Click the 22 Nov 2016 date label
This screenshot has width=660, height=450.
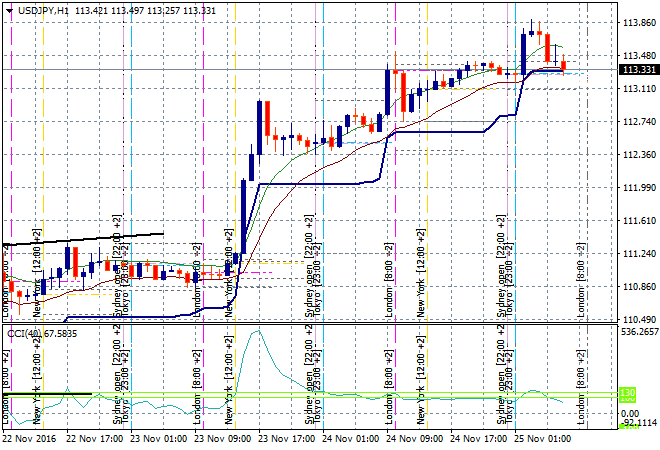(x=31, y=438)
